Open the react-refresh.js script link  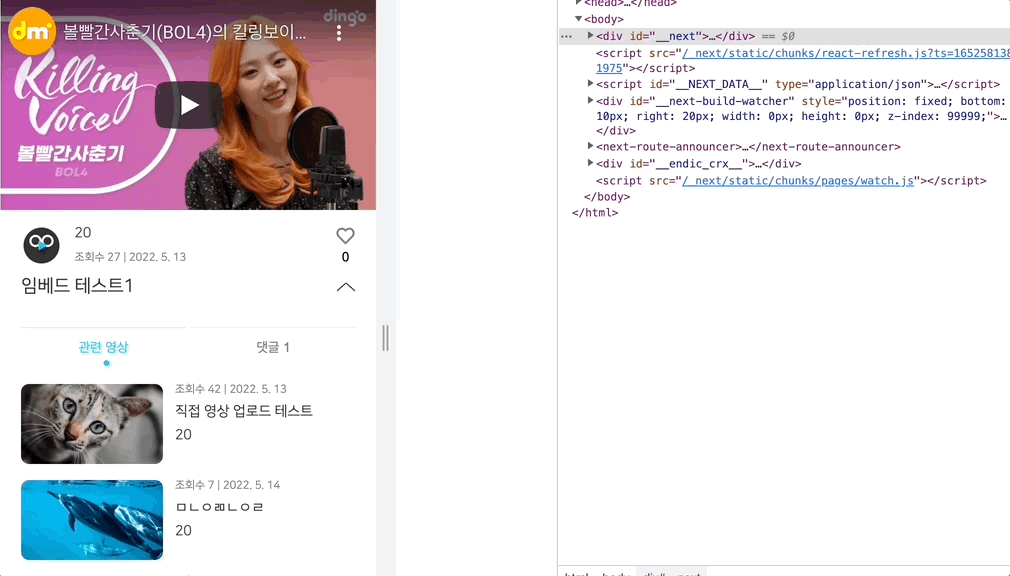click(846, 53)
